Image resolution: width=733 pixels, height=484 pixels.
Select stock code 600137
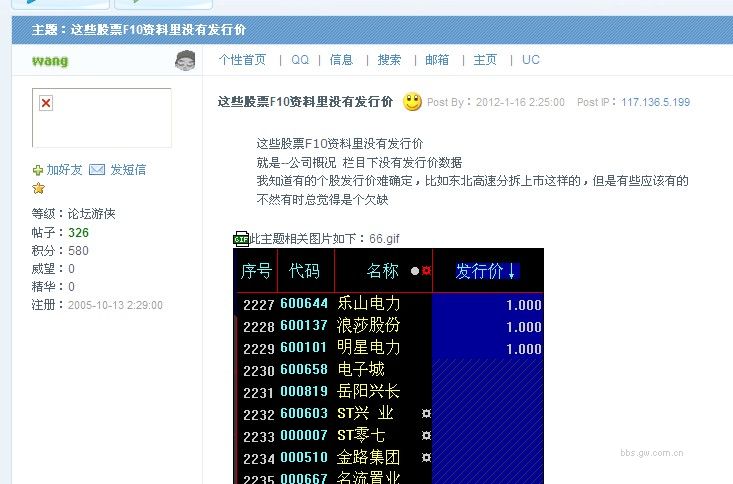[304, 325]
